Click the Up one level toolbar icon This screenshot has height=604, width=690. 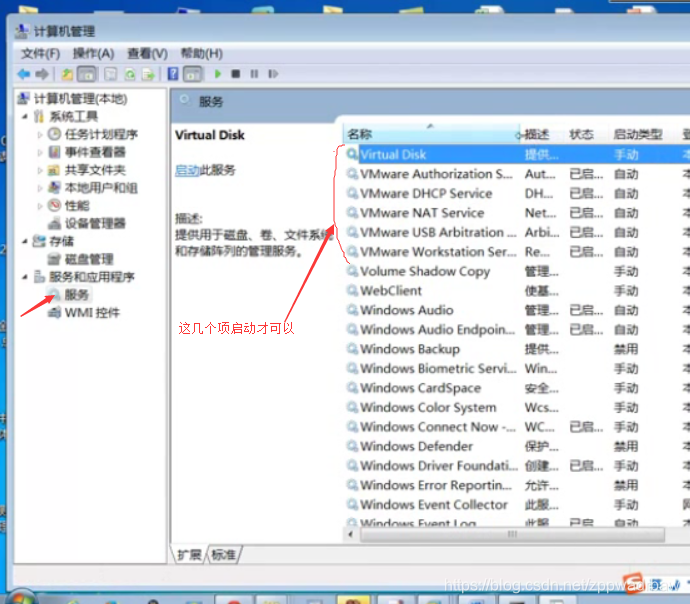pos(67,74)
